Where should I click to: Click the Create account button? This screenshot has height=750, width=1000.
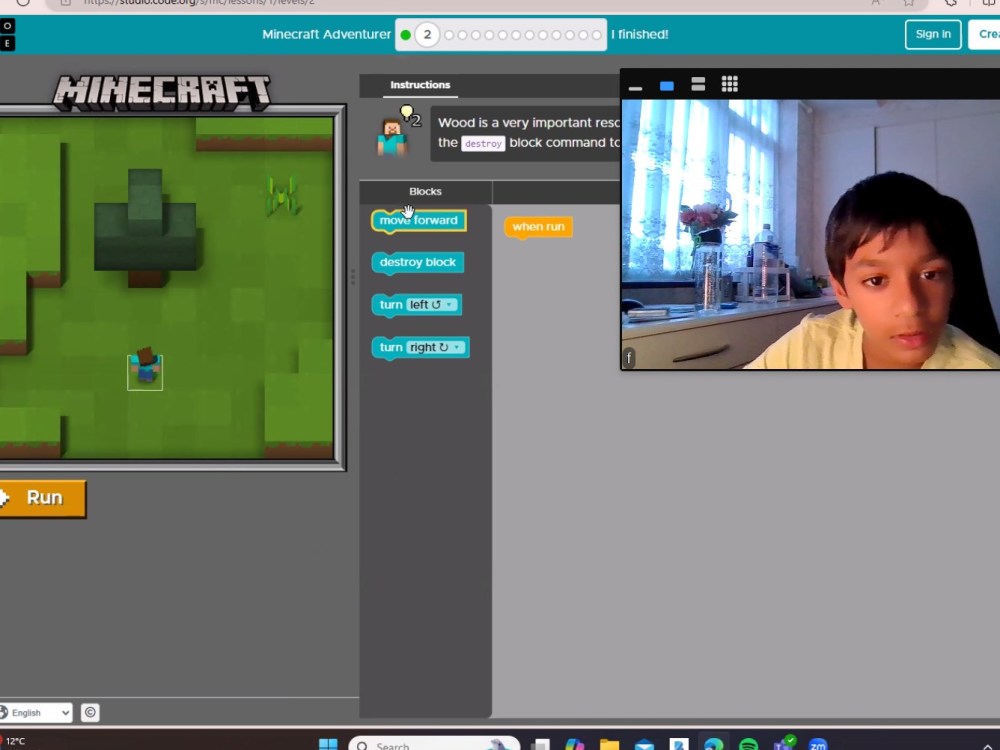tap(985, 34)
